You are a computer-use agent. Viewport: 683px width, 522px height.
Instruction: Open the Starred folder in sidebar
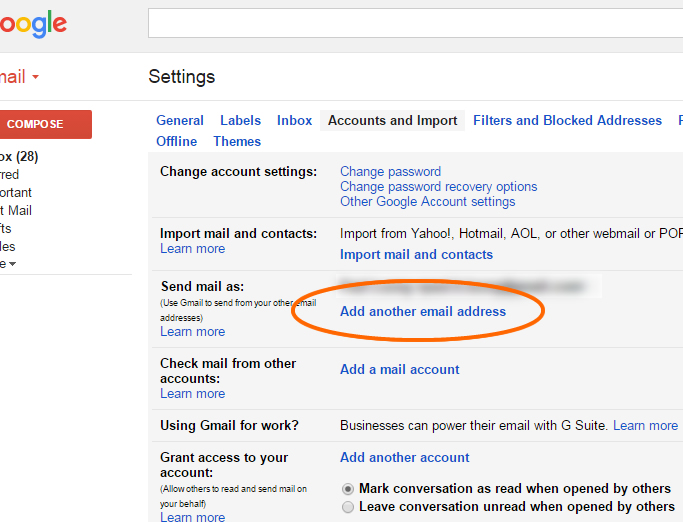[10, 174]
